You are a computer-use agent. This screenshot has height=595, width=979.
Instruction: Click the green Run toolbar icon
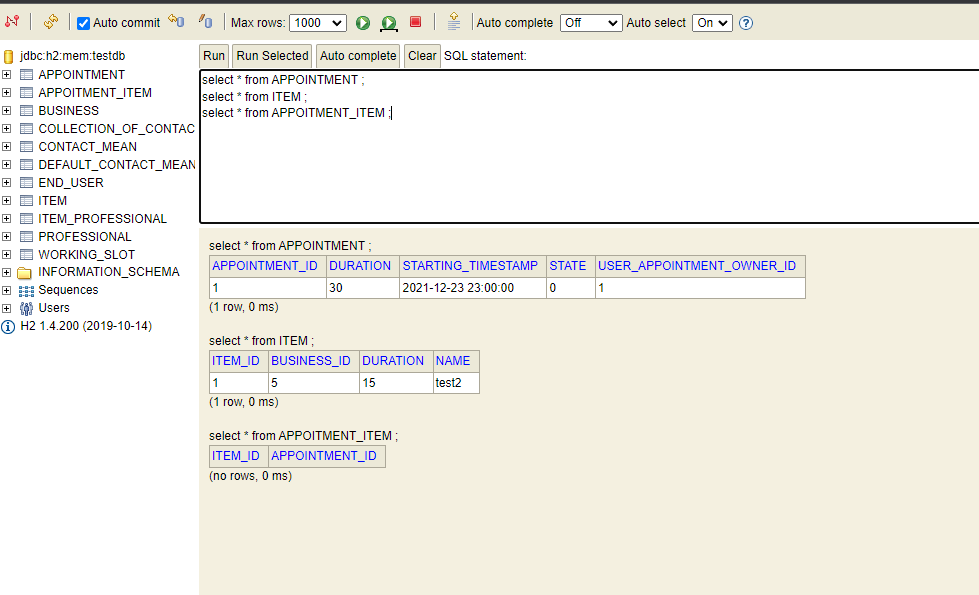tap(363, 23)
